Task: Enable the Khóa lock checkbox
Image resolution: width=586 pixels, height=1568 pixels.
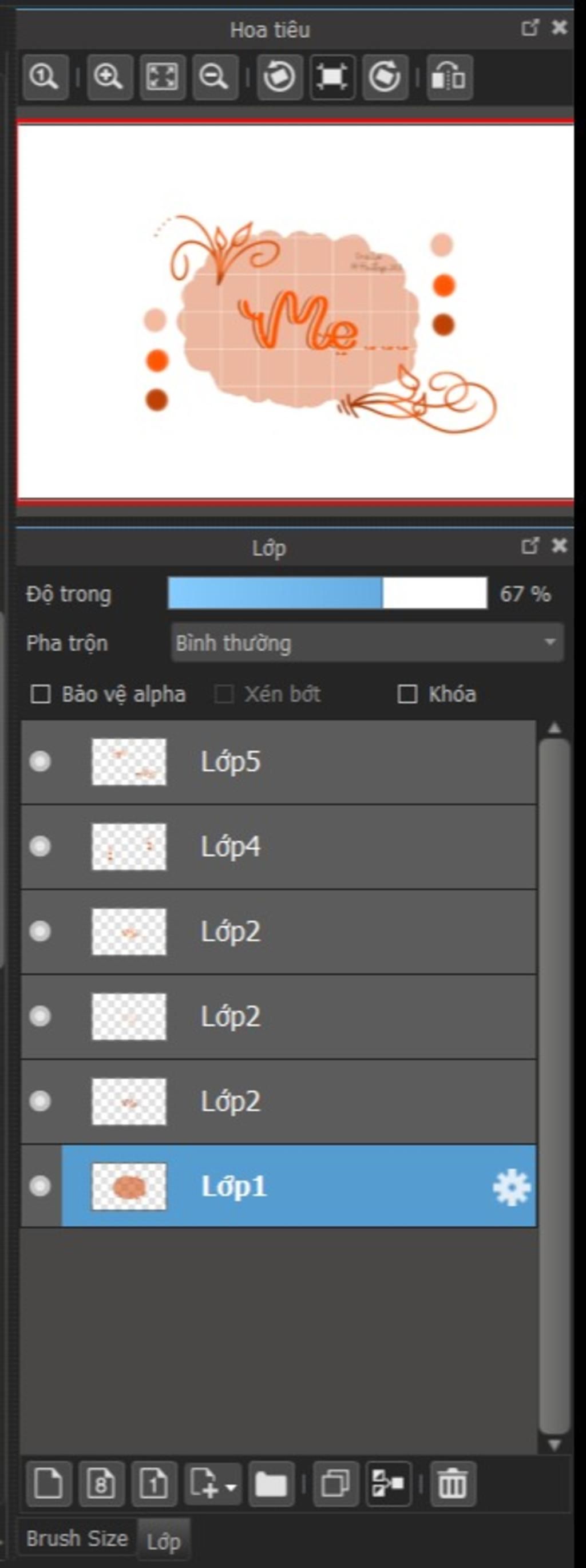Action: (407, 694)
